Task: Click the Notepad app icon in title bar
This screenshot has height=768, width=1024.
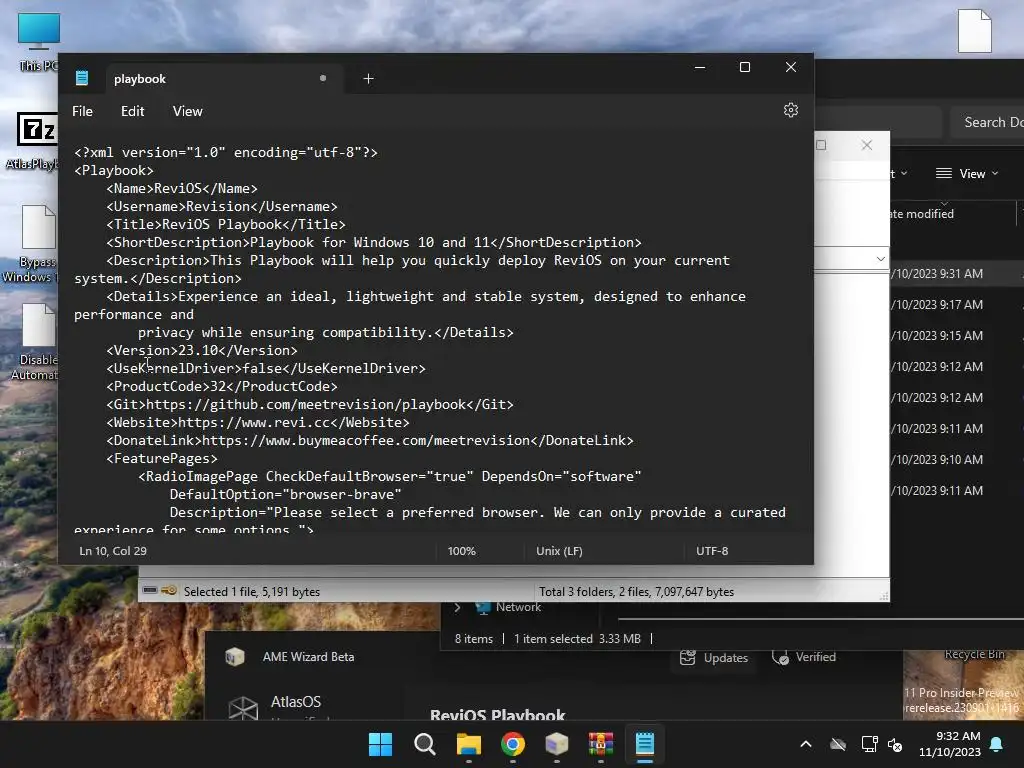Action: coord(82,78)
